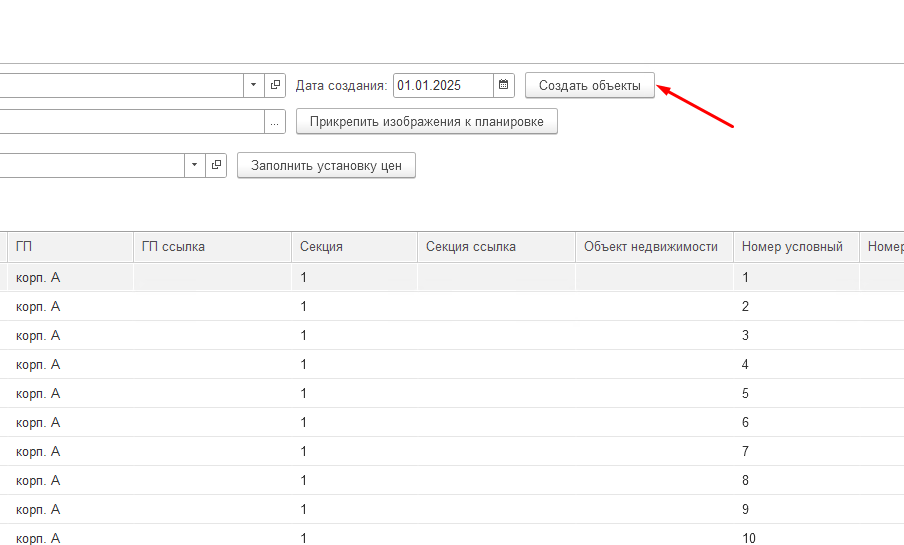This screenshot has width=904, height=545.
Task: Select ГП cell in row numbered 6
Action: [70, 422]
